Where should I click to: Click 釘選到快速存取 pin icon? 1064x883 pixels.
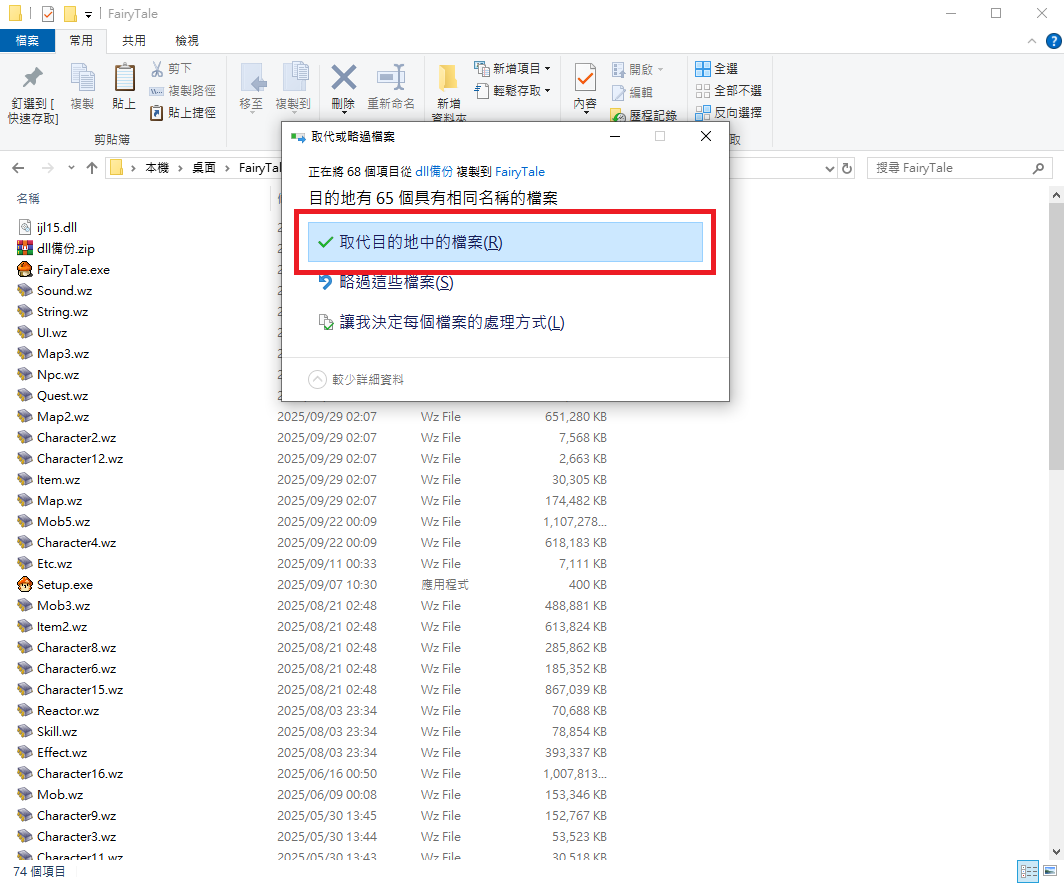click(x=33, y=79)
